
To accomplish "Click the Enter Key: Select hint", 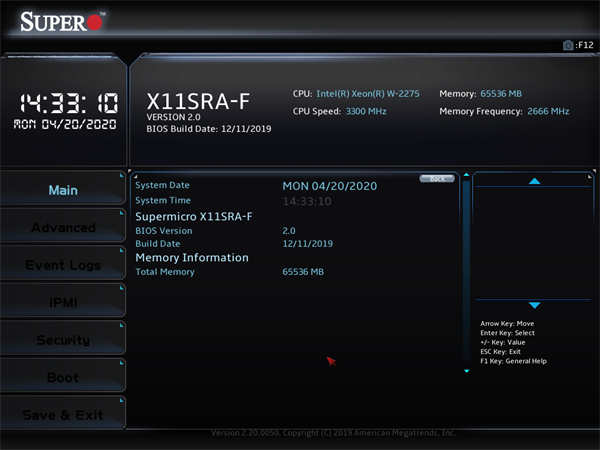I will (507, 333).
